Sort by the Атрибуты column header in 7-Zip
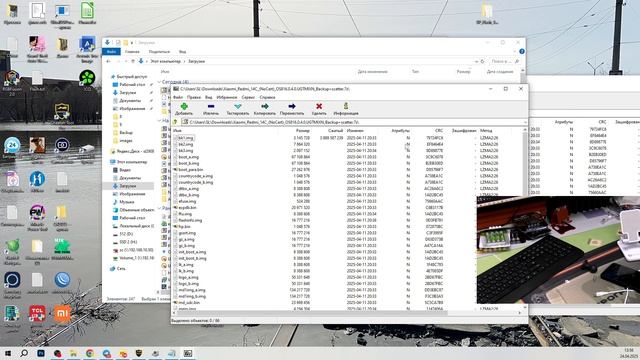Screen dimensions: 640x360 [400, 131]
